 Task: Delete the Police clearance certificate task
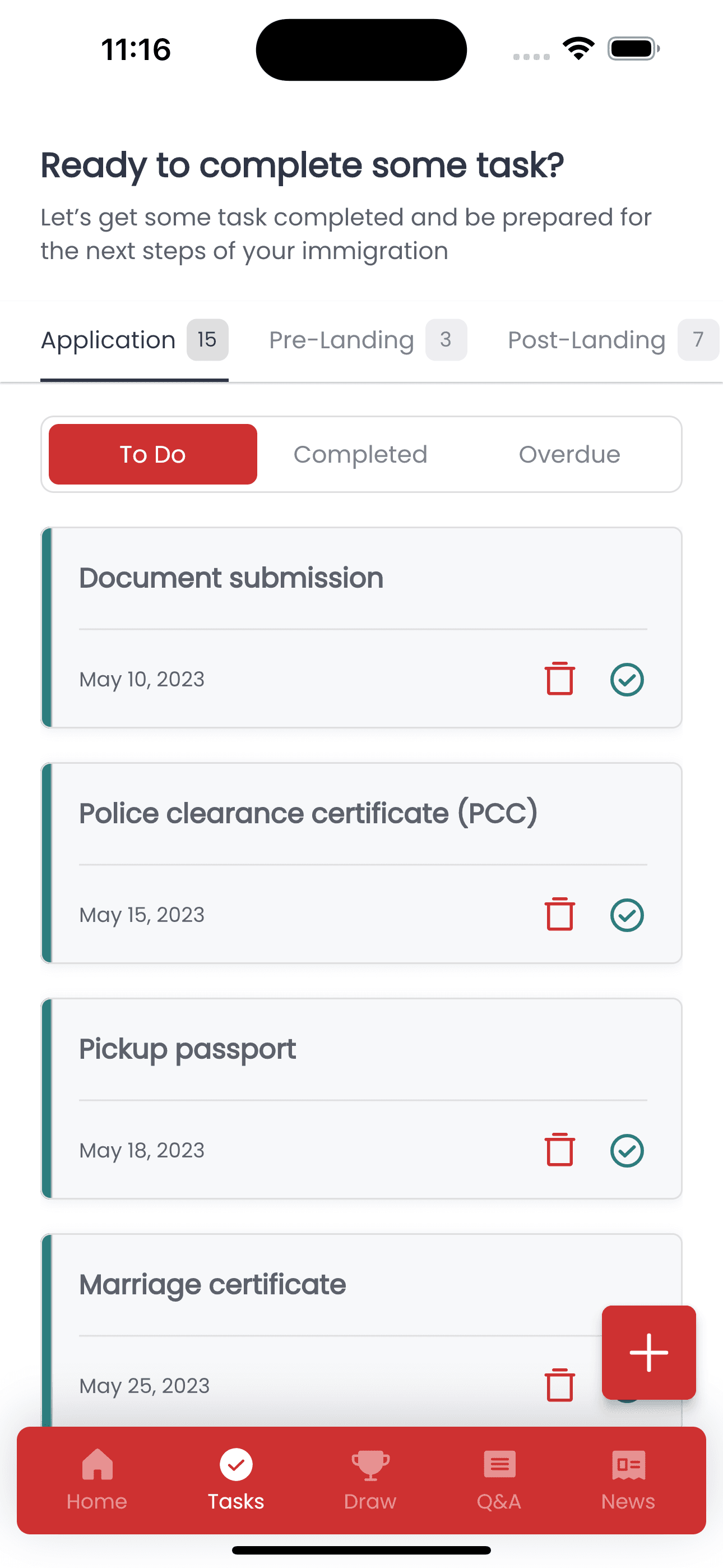[x=559, y=914]
